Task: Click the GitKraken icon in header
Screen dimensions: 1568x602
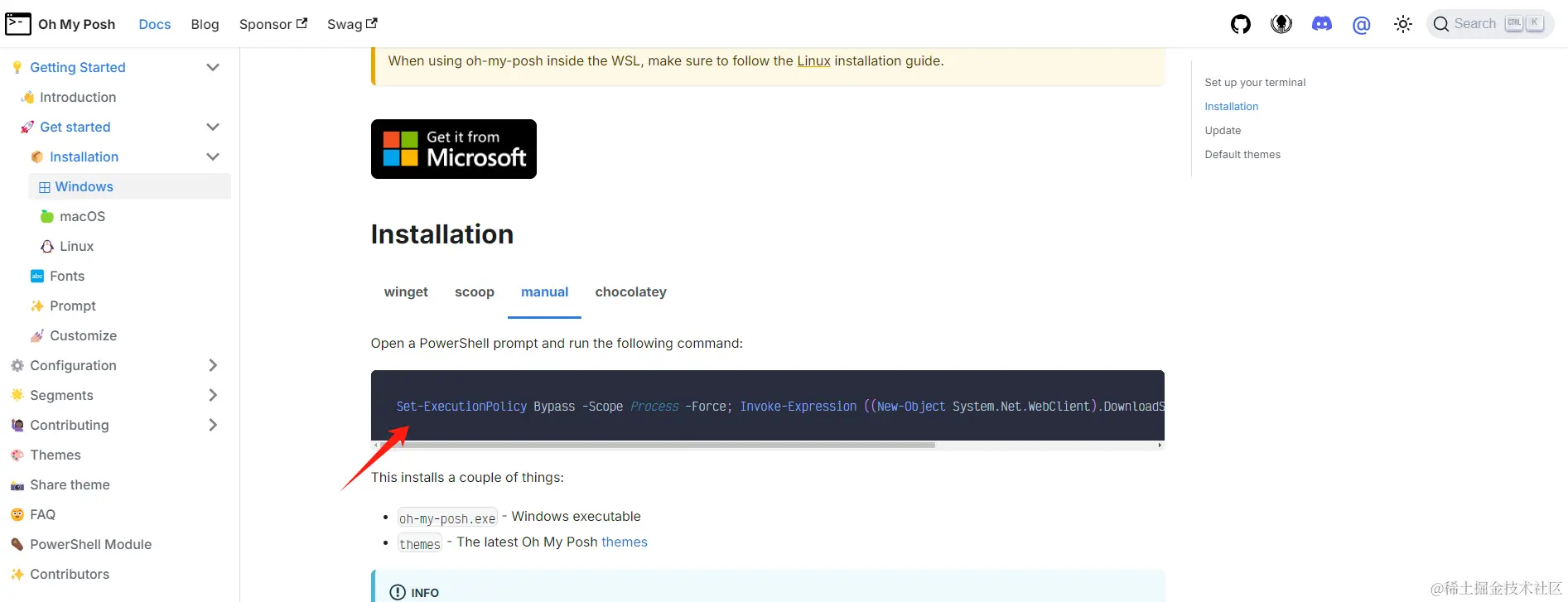Action: pos(1281,24)
